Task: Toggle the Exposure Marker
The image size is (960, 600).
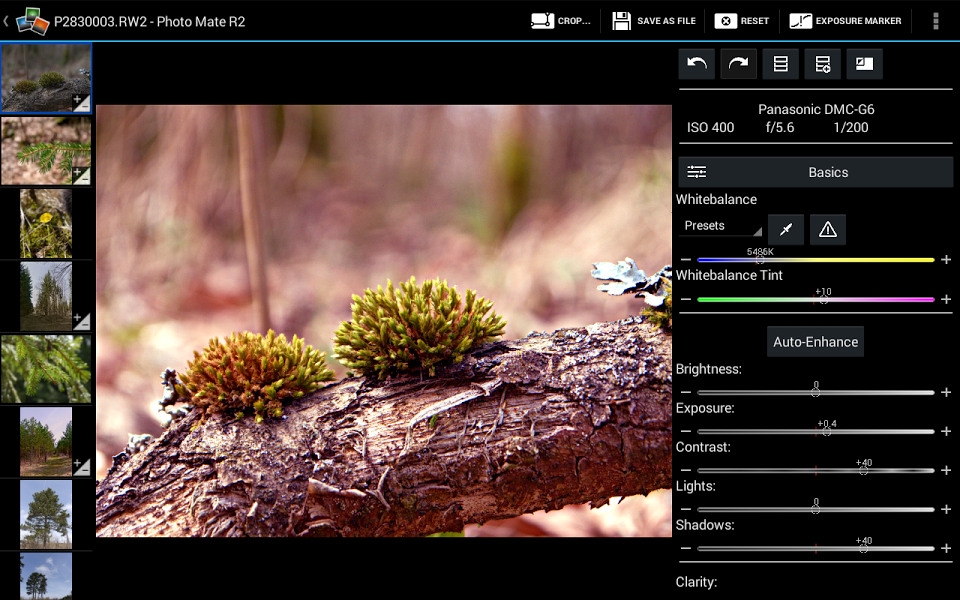Action: [x=845, y=21]
